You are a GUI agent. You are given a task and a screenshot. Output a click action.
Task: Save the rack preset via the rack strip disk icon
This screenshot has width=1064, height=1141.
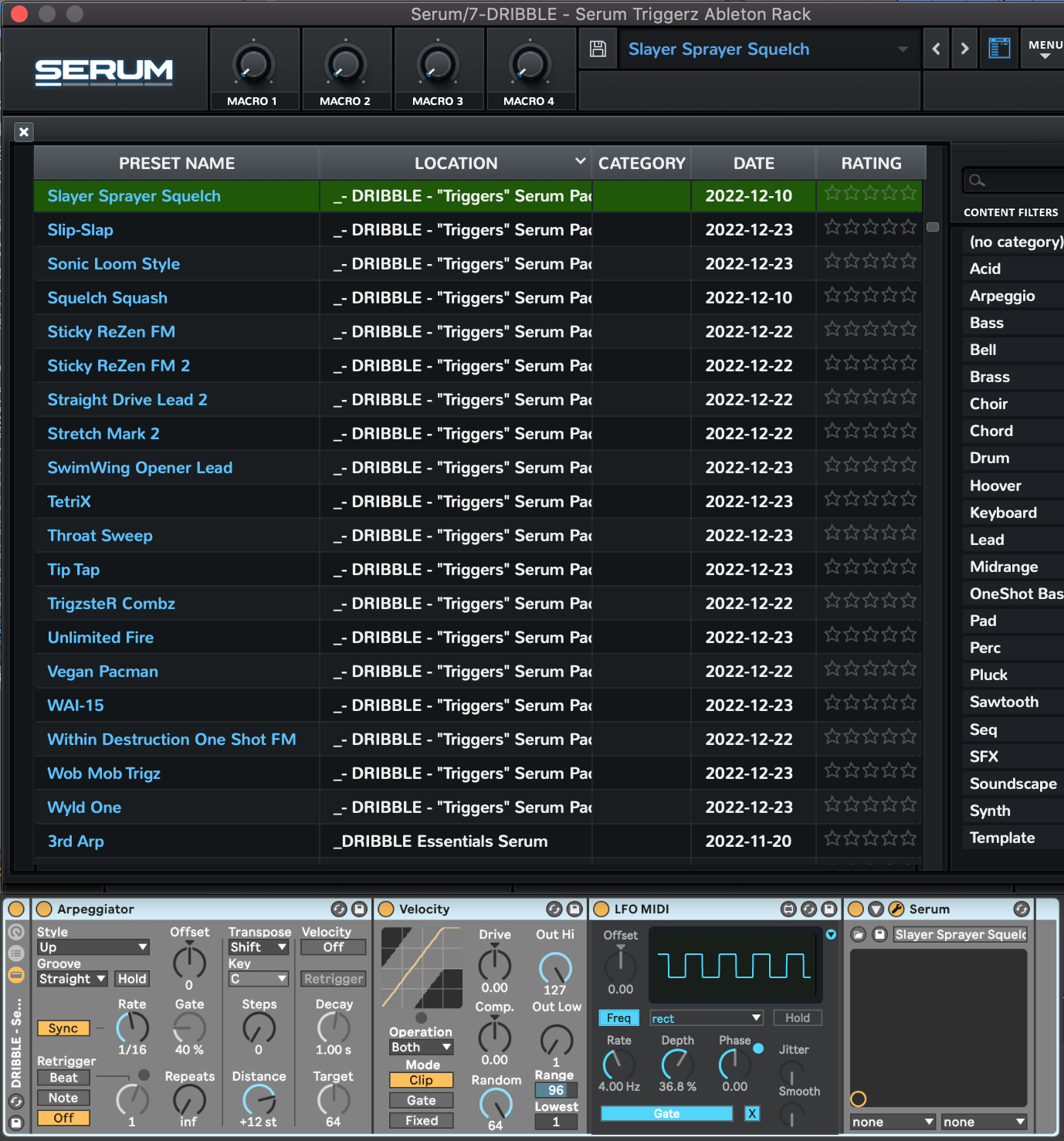point(16,1122)
